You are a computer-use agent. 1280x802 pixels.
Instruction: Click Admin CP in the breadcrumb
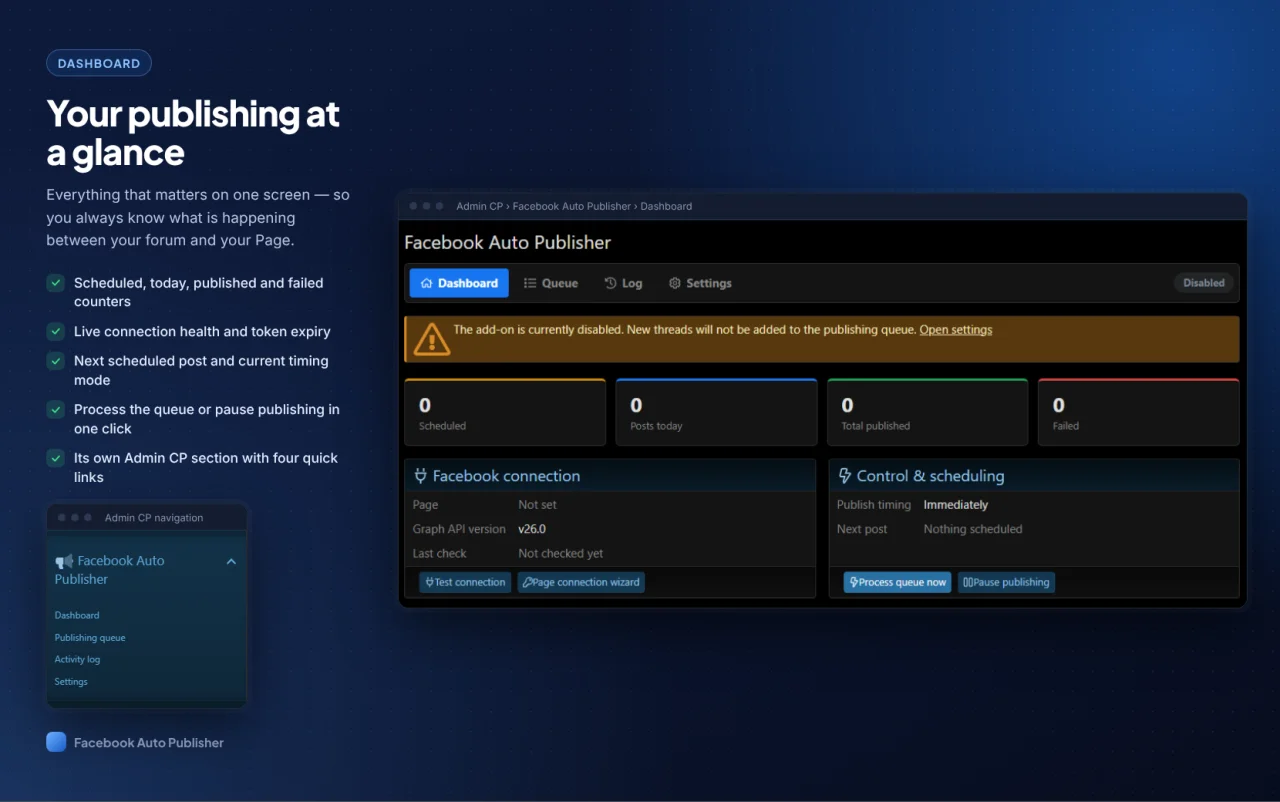(479, 206)
